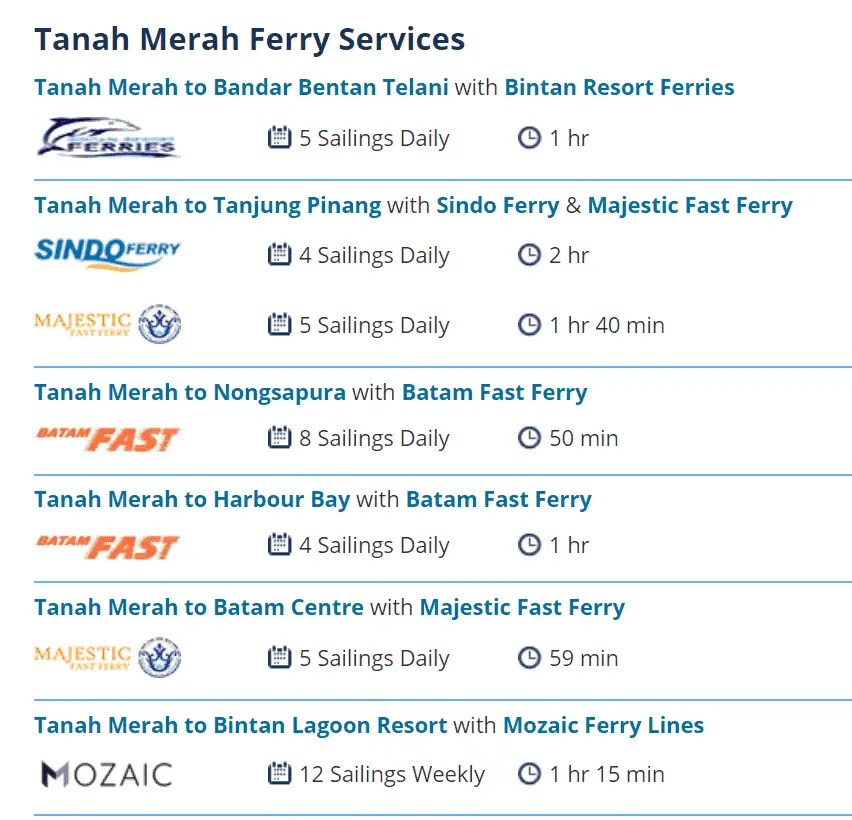The width and height of the screenshot is (852, 820).
Task: Click the Majestic logo in Batam Centre section
Action: [108, 657]
